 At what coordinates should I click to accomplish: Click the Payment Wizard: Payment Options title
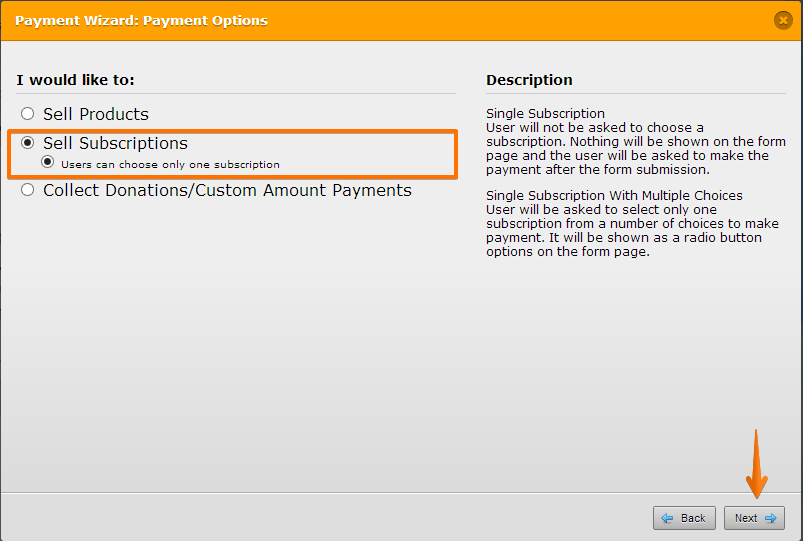[140, 20]
